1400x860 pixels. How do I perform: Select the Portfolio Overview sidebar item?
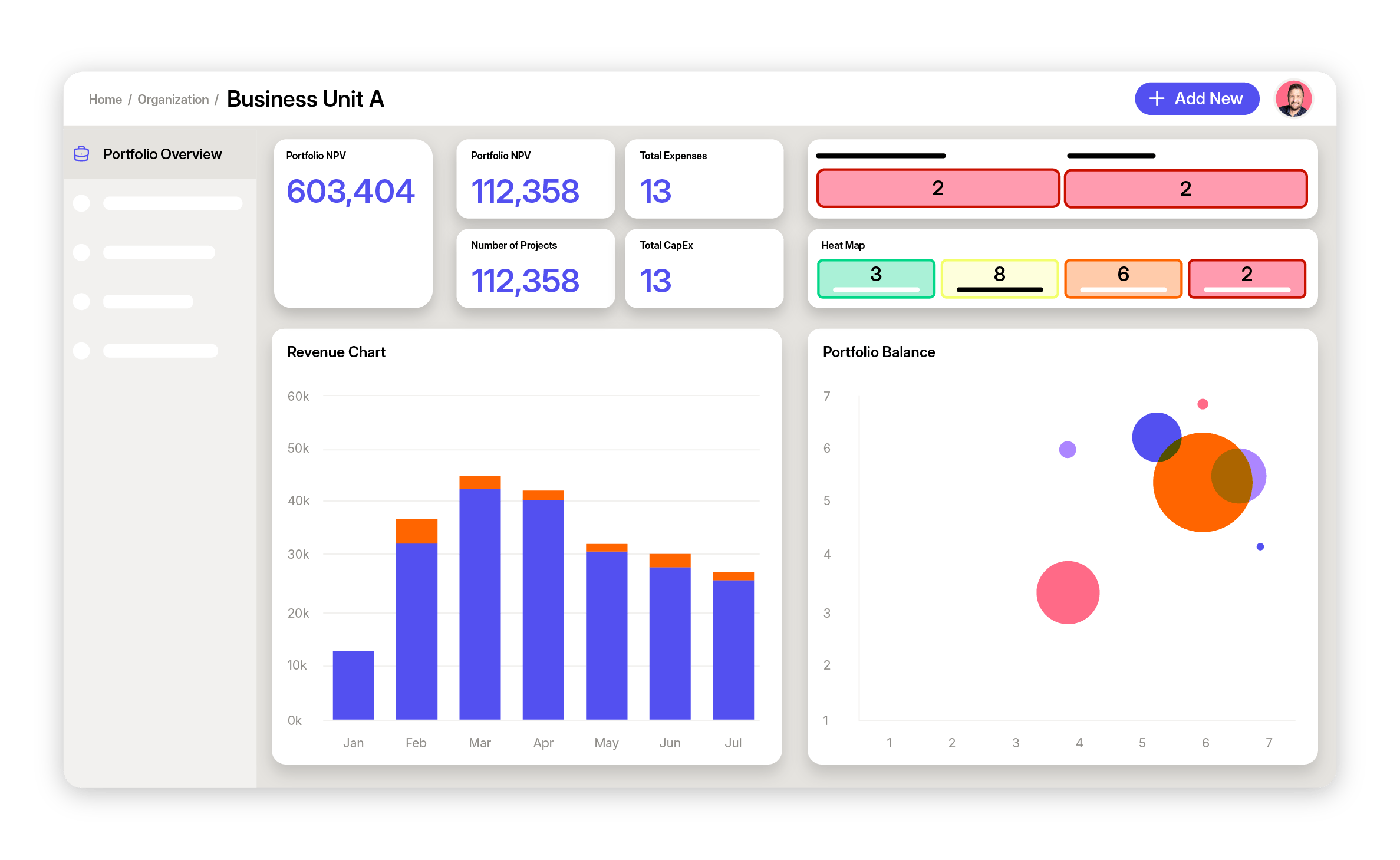click(162, 154)
